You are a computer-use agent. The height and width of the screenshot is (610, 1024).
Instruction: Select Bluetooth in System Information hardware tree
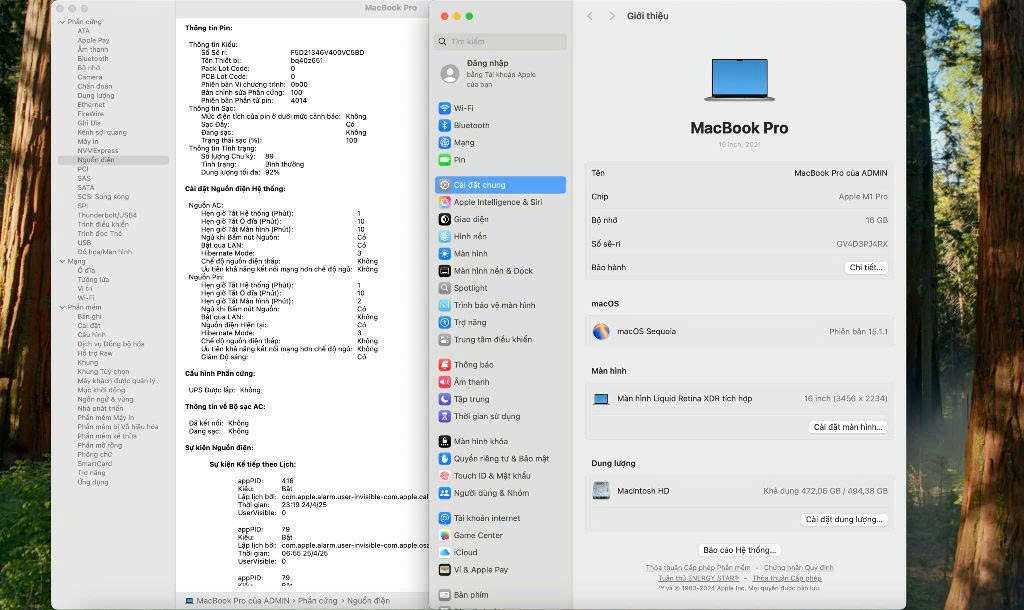[93, 59]
